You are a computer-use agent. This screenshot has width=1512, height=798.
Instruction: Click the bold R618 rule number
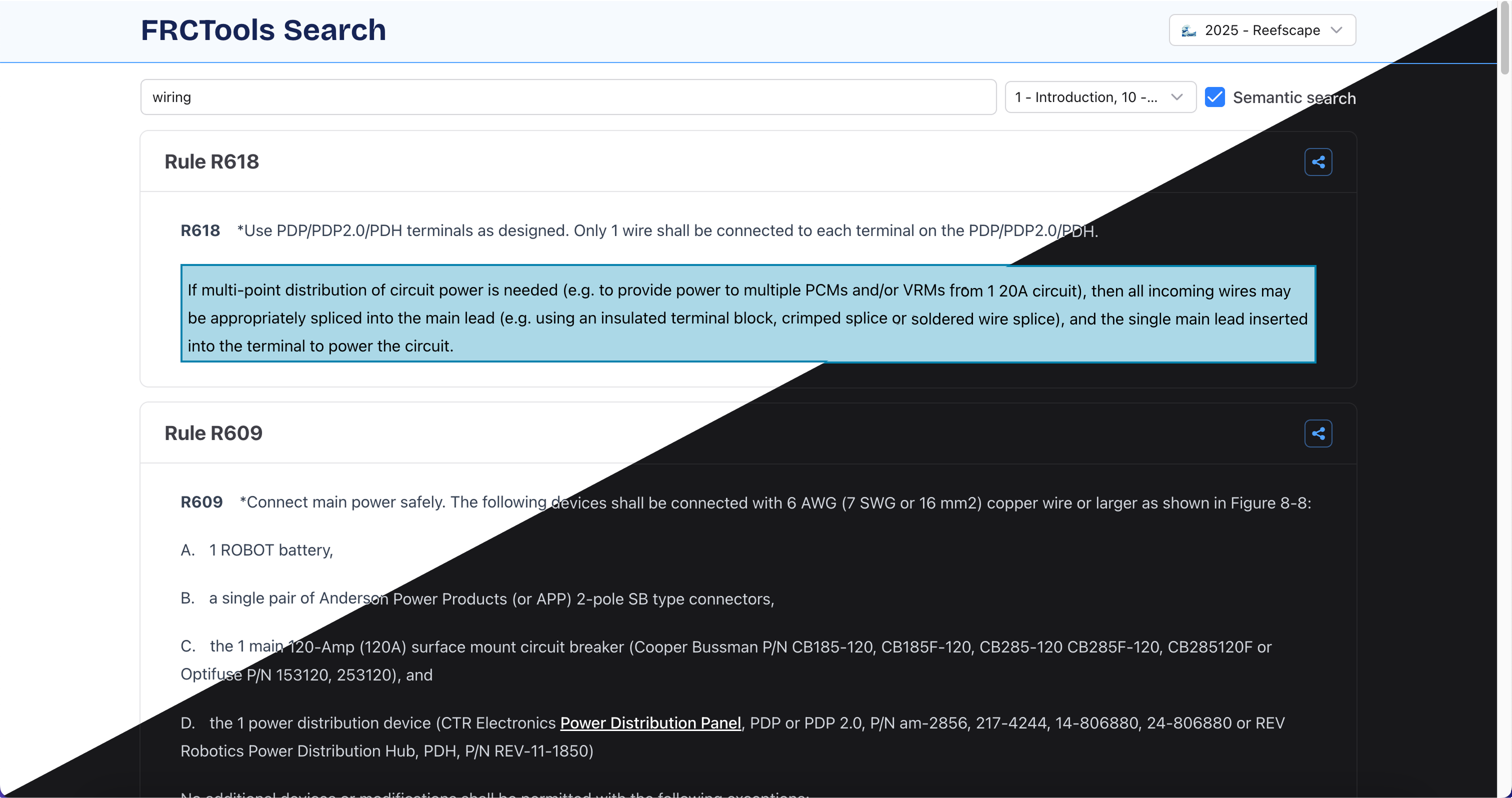(x=199, y=230)
